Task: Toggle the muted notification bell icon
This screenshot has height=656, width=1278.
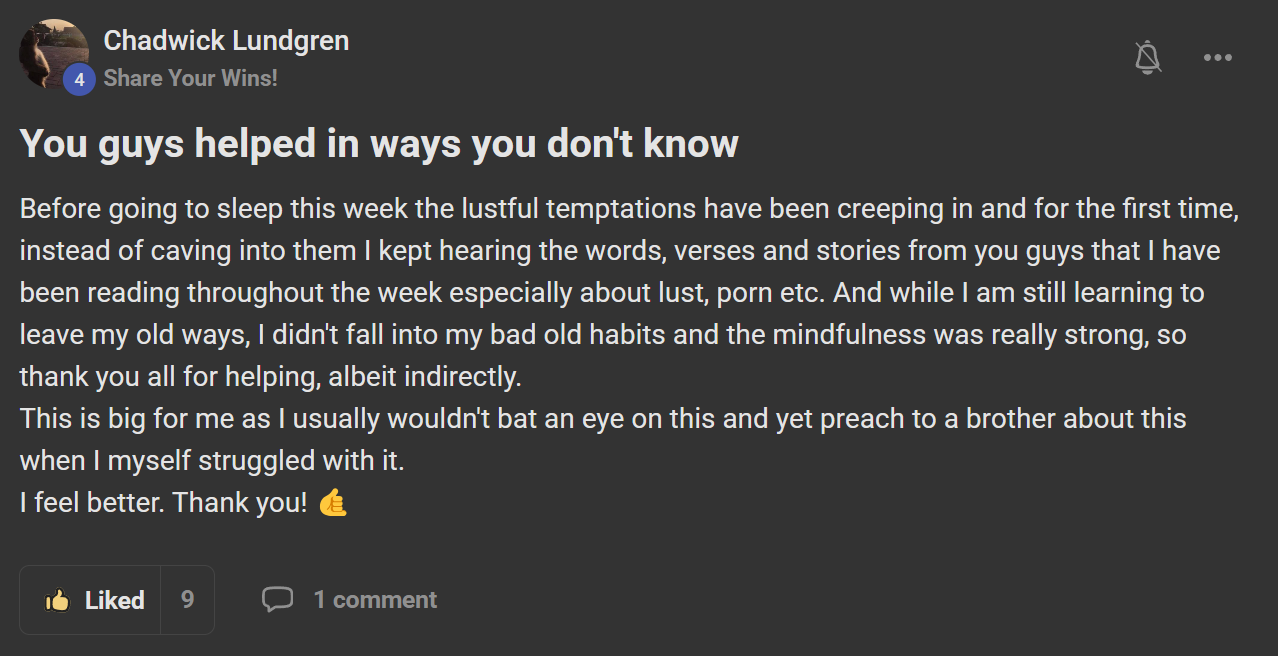Action: [1148, 57]
